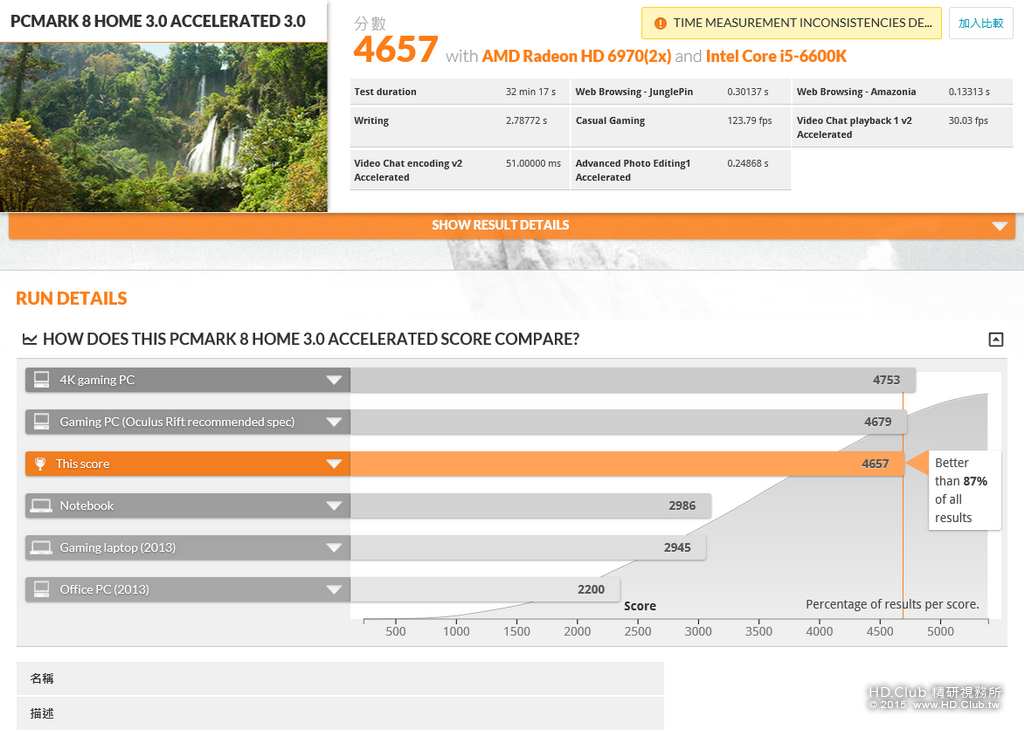Screen dimensions: 1024x730
Task: Click the 32 min 17 s value
Action: tap(530, 92)
